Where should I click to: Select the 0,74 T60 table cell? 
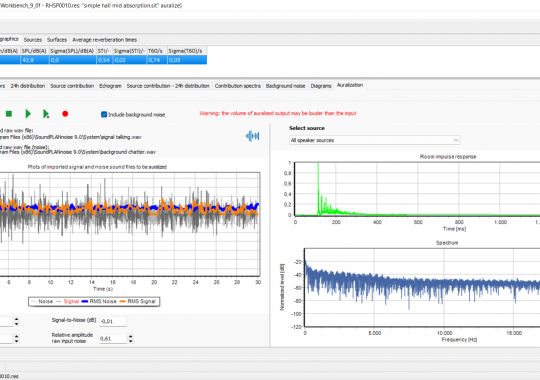pyautogui.click(x=157, y=60)
